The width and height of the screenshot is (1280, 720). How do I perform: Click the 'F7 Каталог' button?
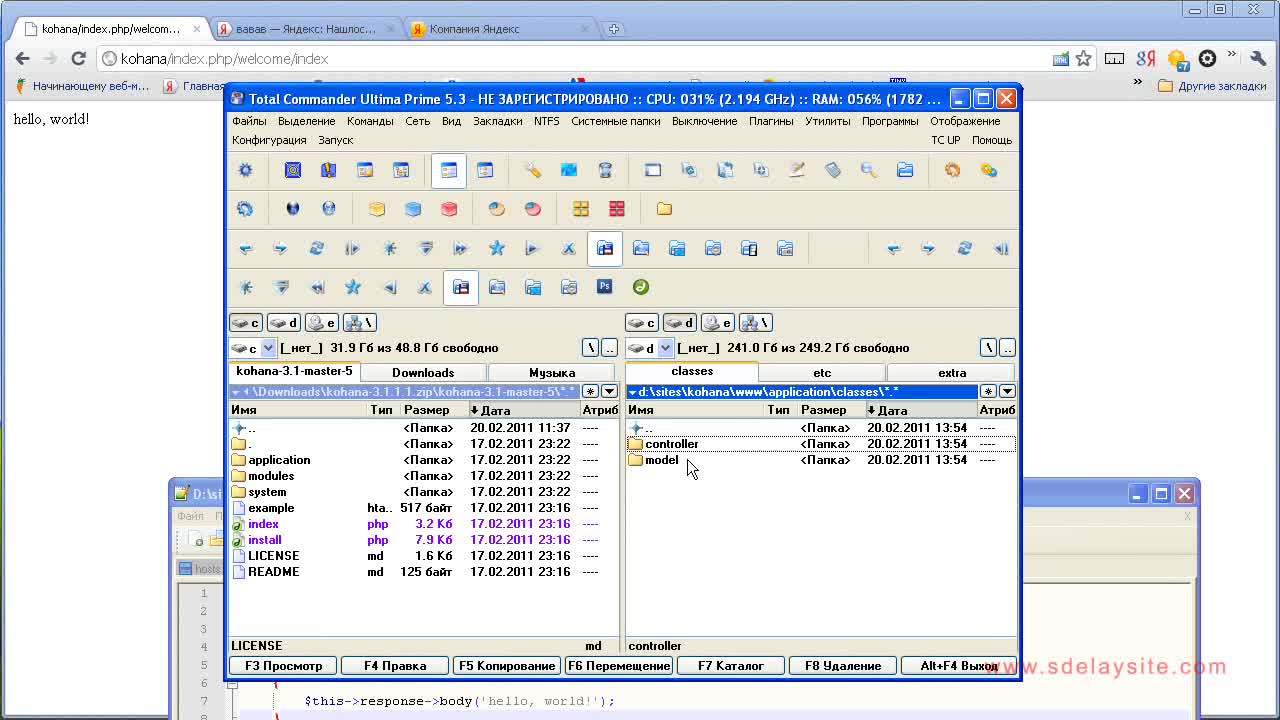[x=731, y=666]
